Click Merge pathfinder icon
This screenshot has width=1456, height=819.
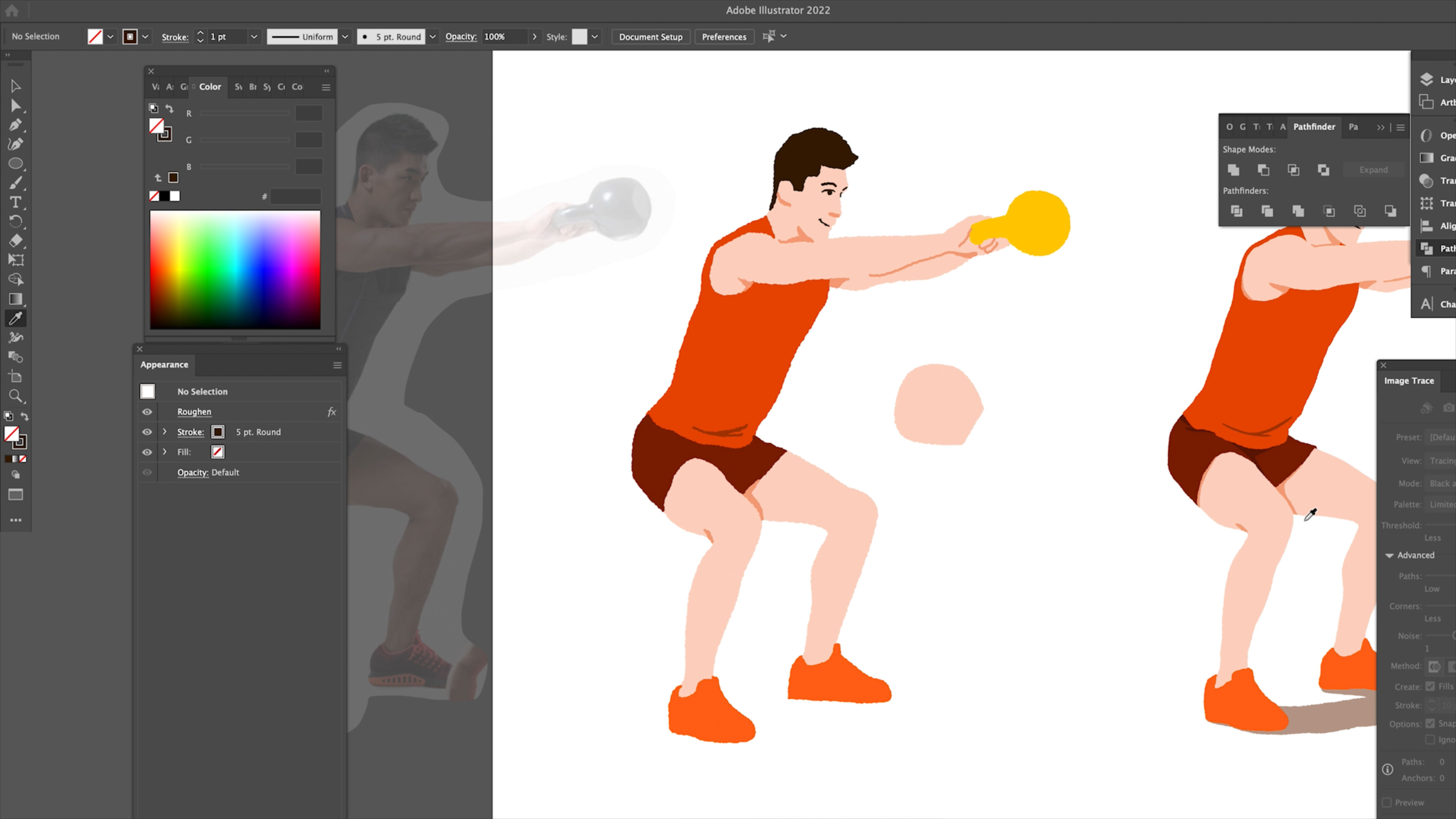[1298, 211]
